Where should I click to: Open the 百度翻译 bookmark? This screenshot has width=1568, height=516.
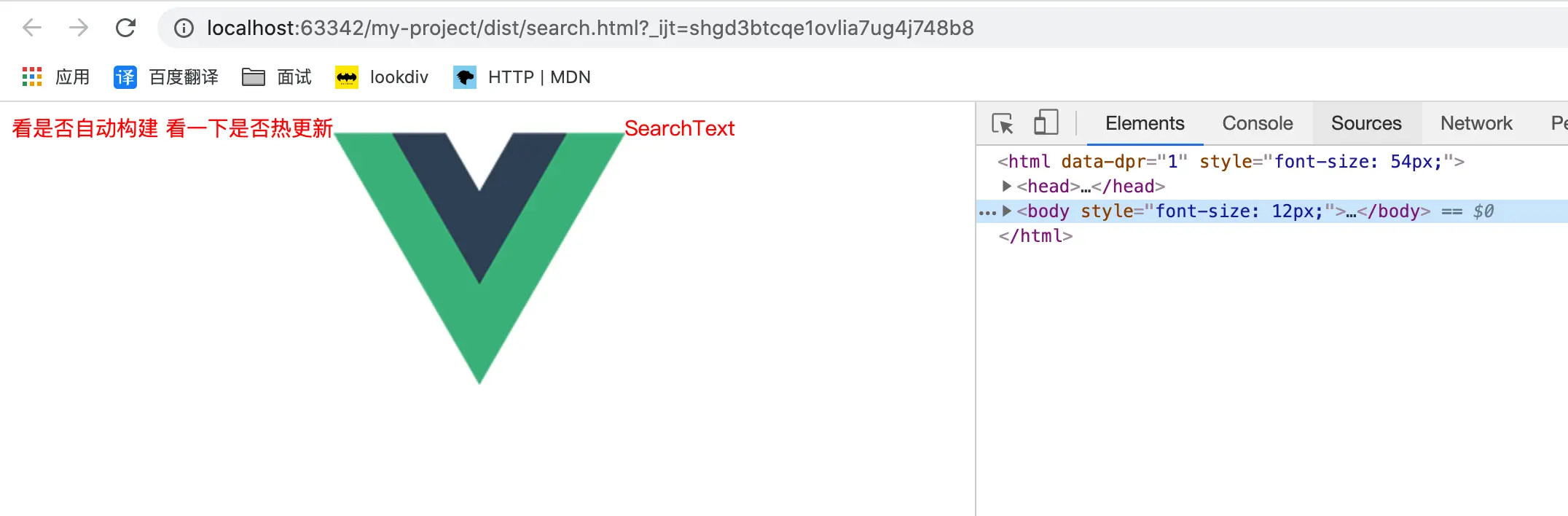tap(166, 77)
